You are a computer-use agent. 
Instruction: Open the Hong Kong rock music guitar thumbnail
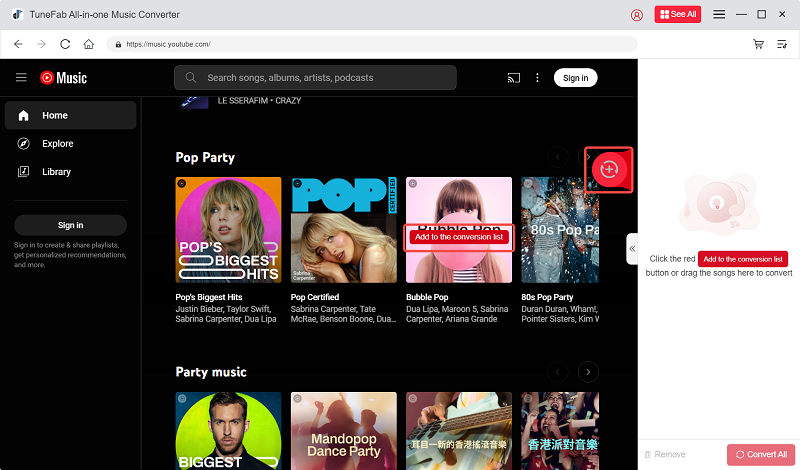(x=459, y=431)
